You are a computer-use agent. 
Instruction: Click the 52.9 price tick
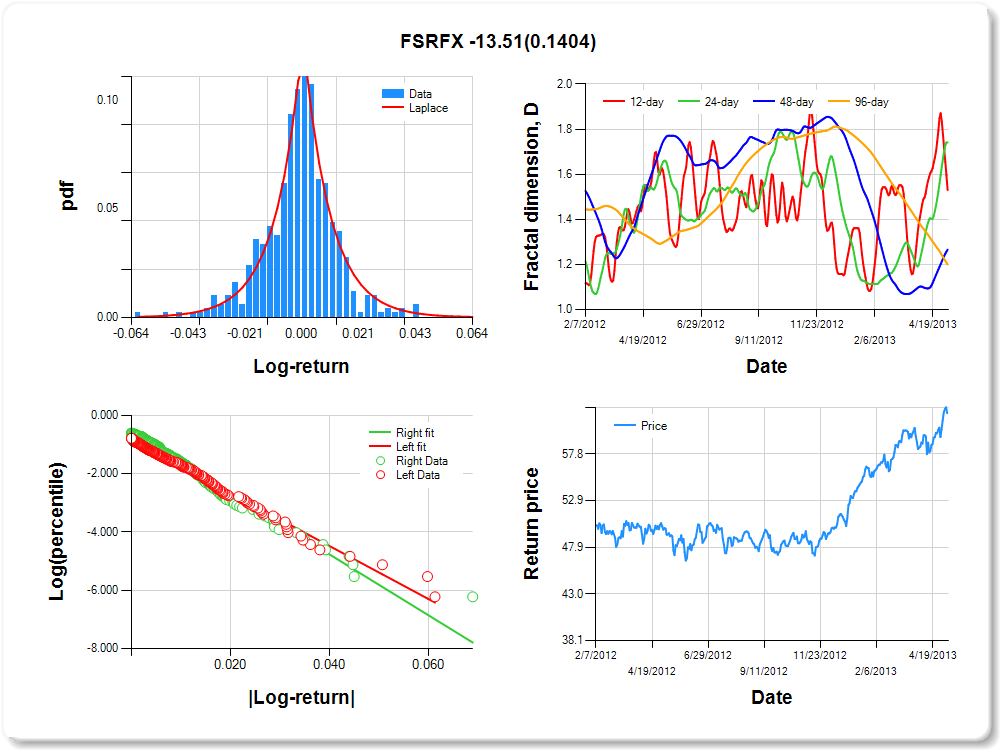click(573, 500)
